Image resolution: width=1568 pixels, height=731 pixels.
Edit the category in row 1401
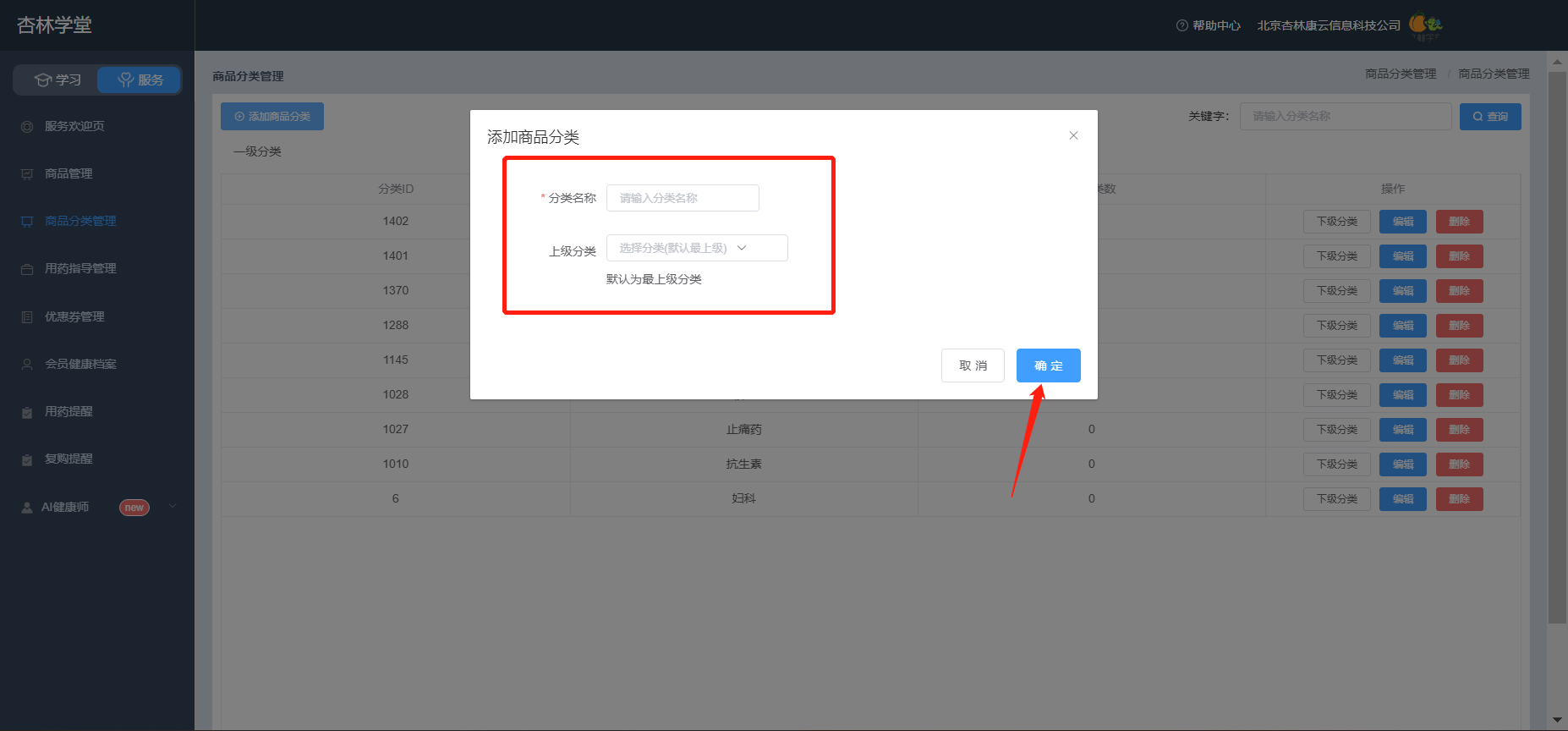(x=1403, y=256)
